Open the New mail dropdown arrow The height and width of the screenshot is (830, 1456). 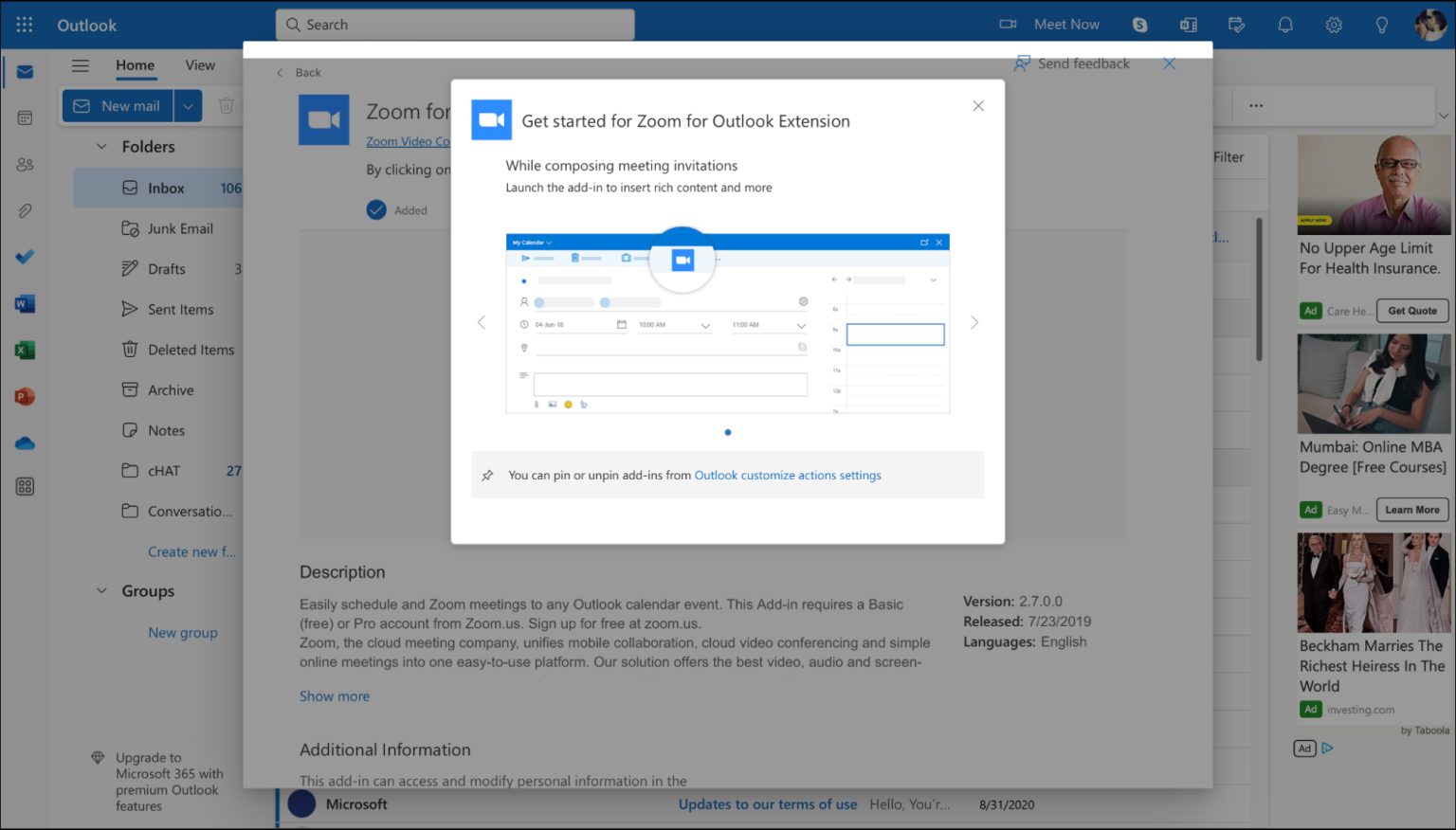[x=188, y=105]
